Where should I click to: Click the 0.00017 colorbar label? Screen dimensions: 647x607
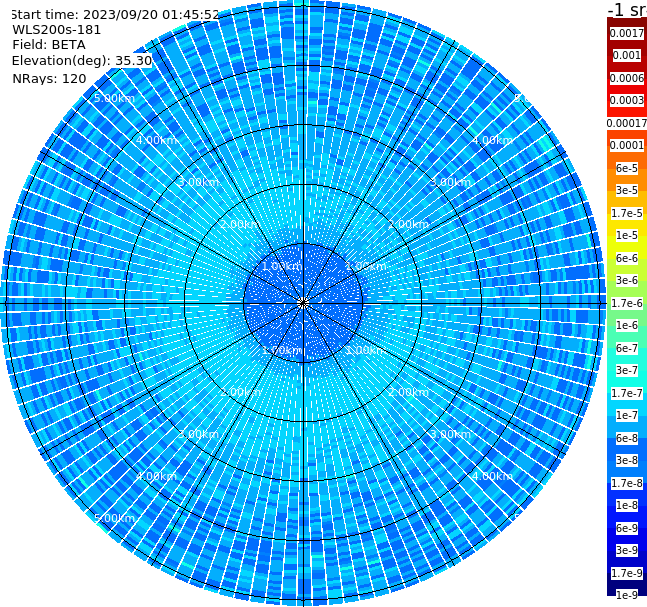coord(627,123)
